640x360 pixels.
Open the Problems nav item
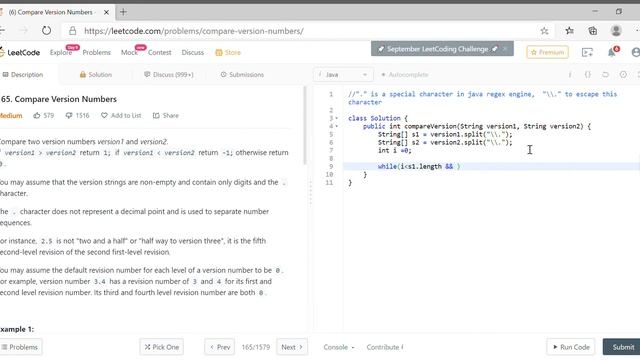(96, 52)
